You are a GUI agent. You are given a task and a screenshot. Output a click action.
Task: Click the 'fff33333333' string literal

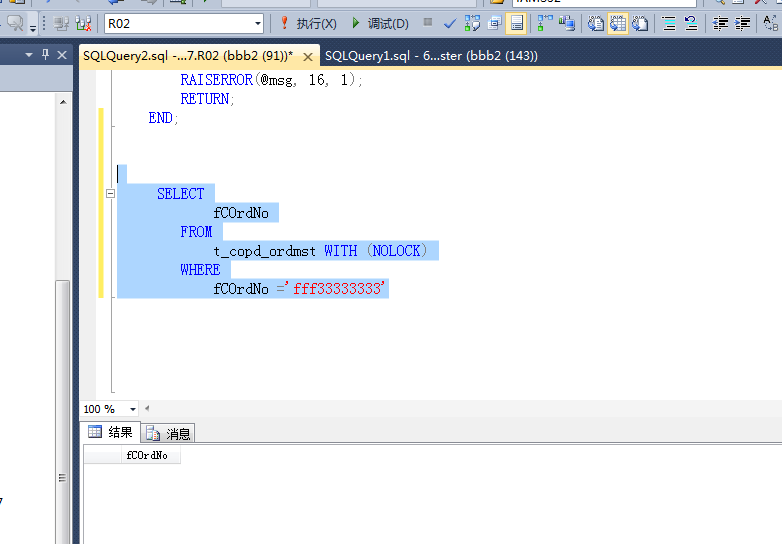(x=337, y=289)
